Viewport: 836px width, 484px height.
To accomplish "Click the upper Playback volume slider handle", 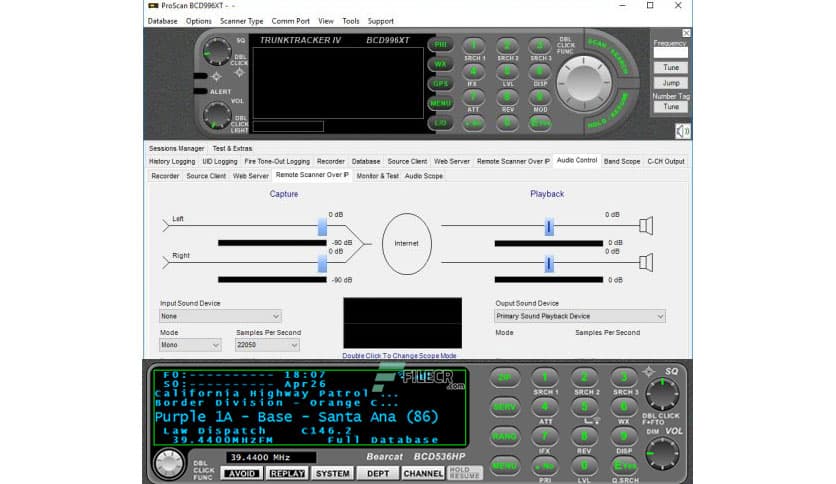I will pyautogui.click(x=549, y=227).
